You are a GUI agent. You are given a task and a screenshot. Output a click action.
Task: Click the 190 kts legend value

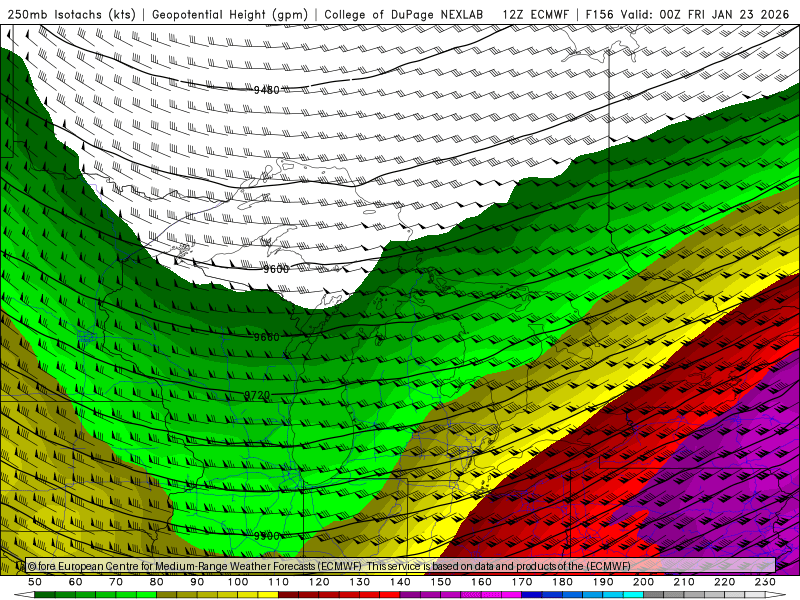pos(603,582)
